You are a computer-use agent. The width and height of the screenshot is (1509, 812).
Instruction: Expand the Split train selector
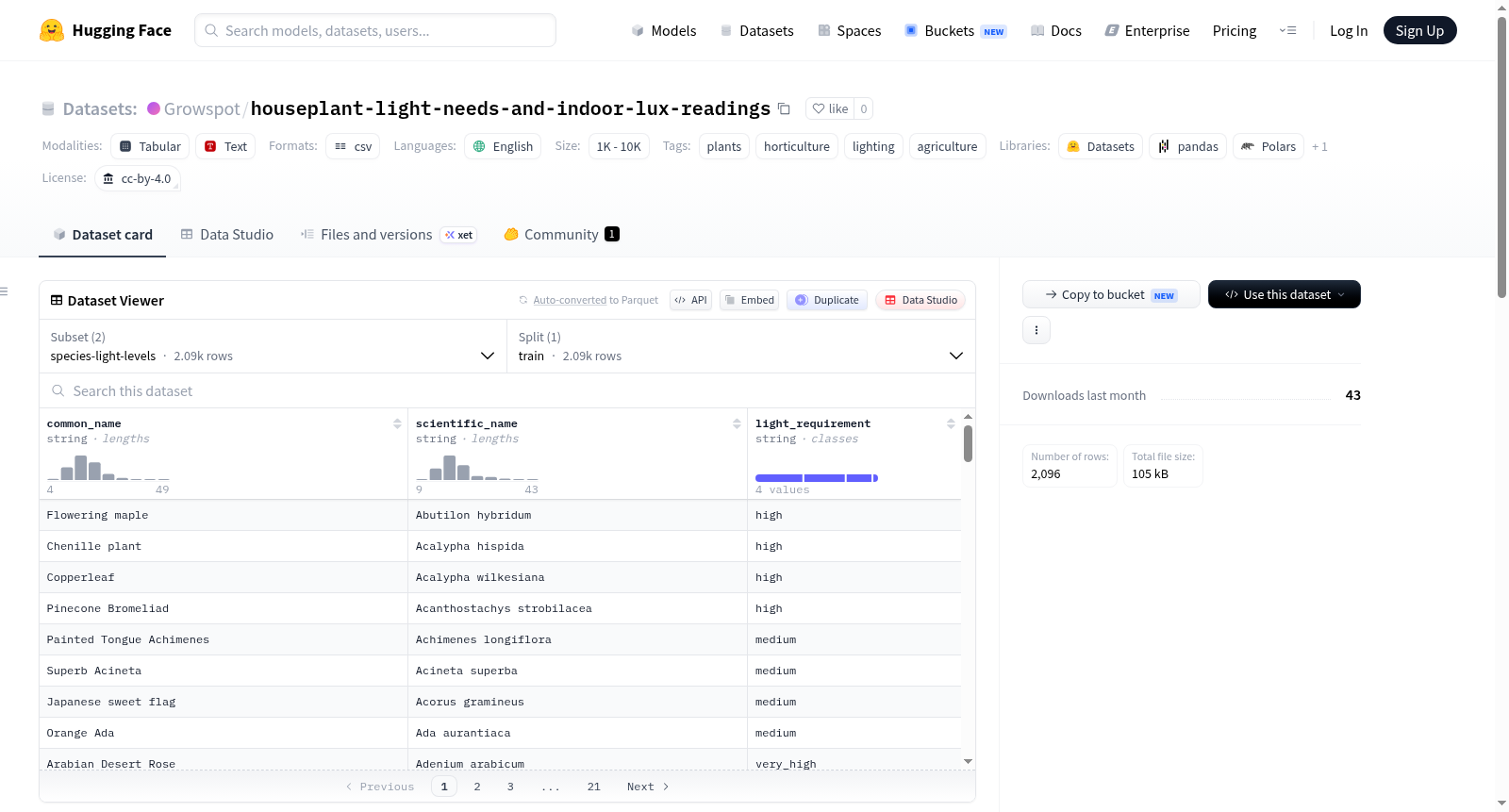click(x=741, y=346)
